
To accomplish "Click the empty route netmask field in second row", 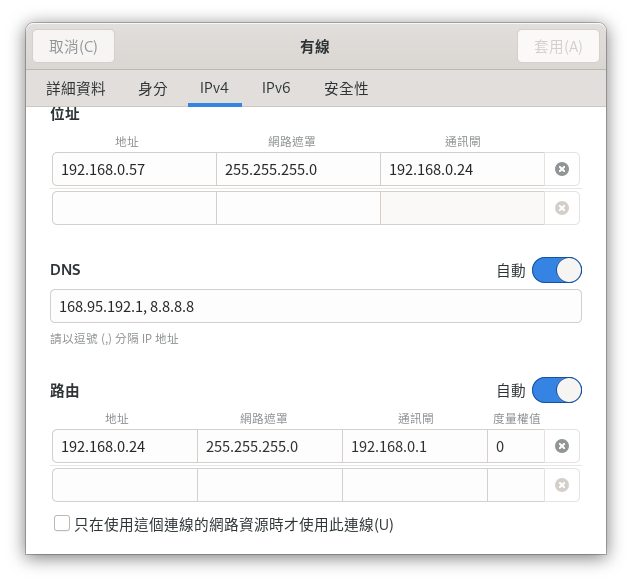I will [x=270, y=485].
